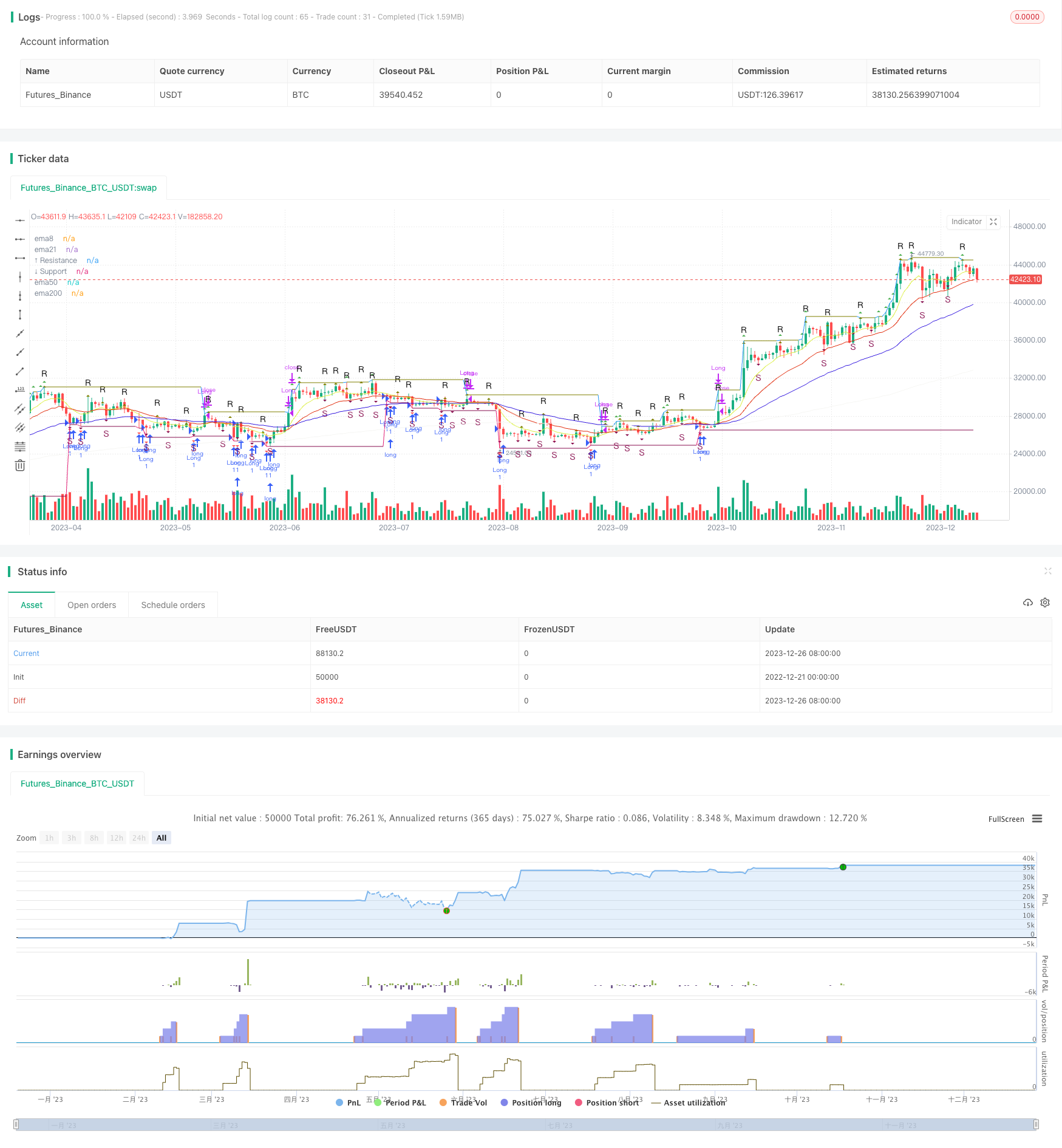This screenshot has width=1062, height=1148.
Task: Open the Indicator selector on the chart
Action: click(966, 222)
